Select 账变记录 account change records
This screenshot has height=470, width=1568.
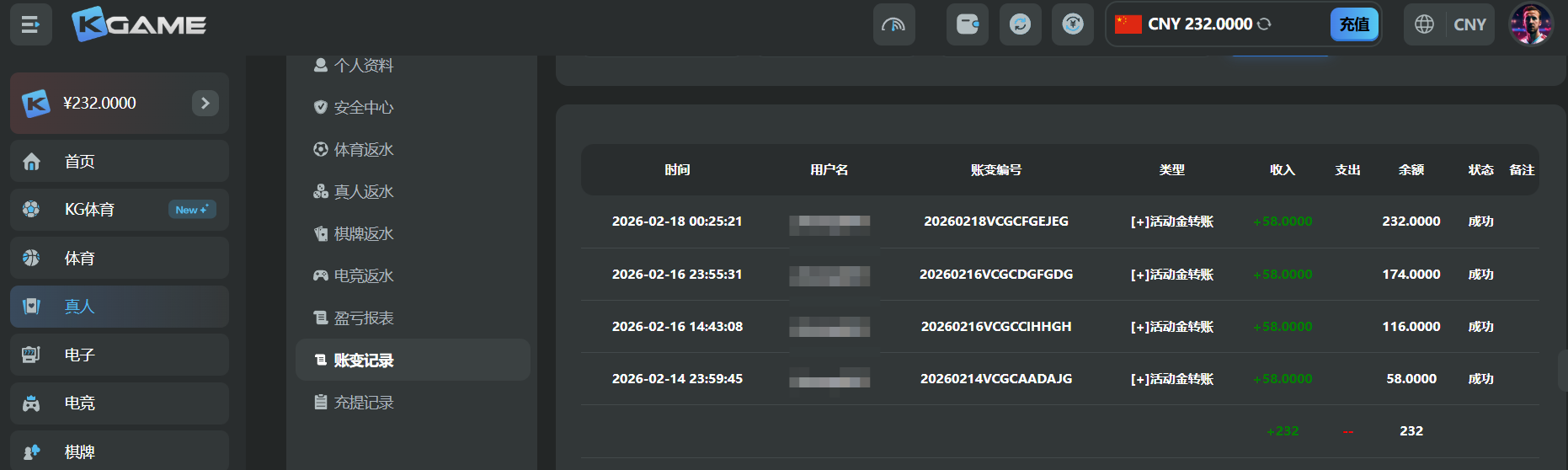click(x=413, y=360)
